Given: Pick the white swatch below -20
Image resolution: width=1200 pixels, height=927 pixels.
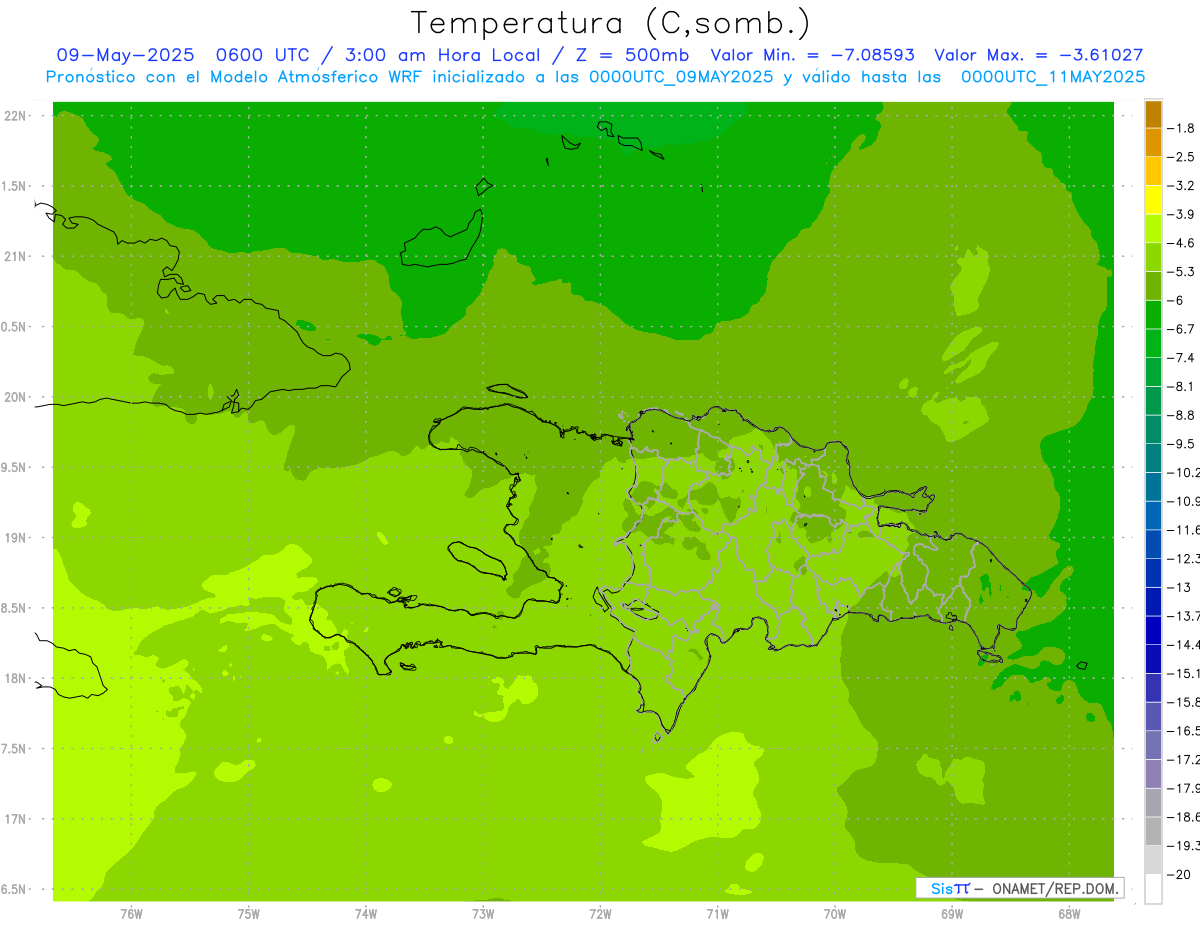Looking at the screenshot, I should tap(1153, 889).
